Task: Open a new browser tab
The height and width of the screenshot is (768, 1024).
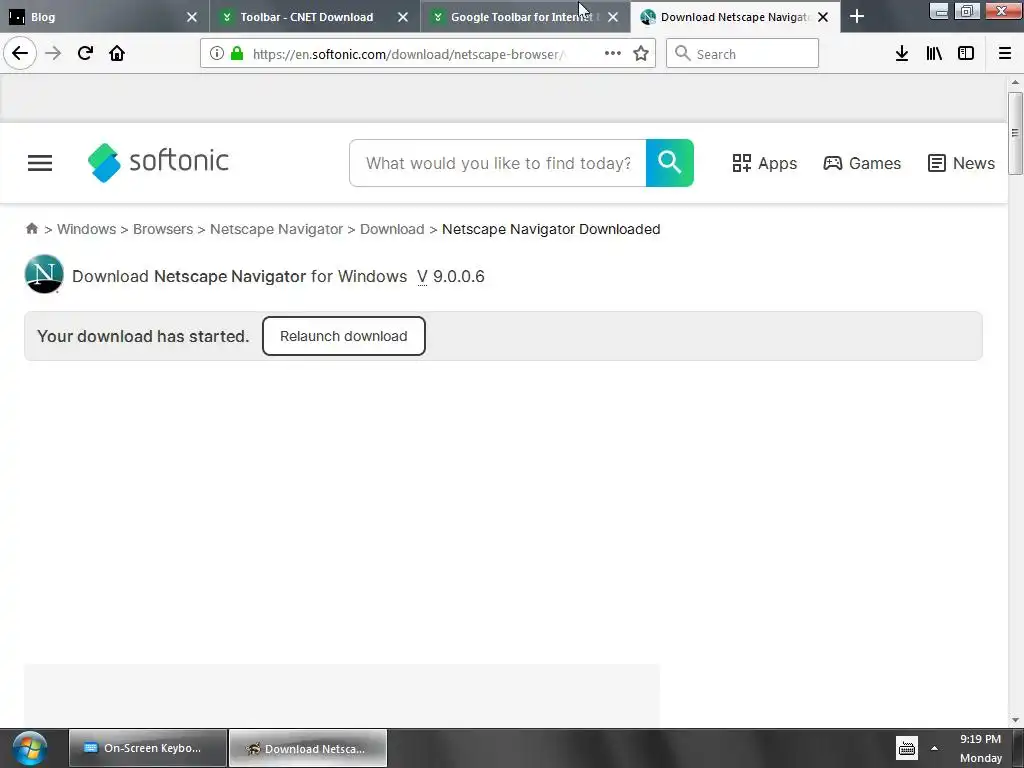Action: pyautogui.click(x=857, y=17)
